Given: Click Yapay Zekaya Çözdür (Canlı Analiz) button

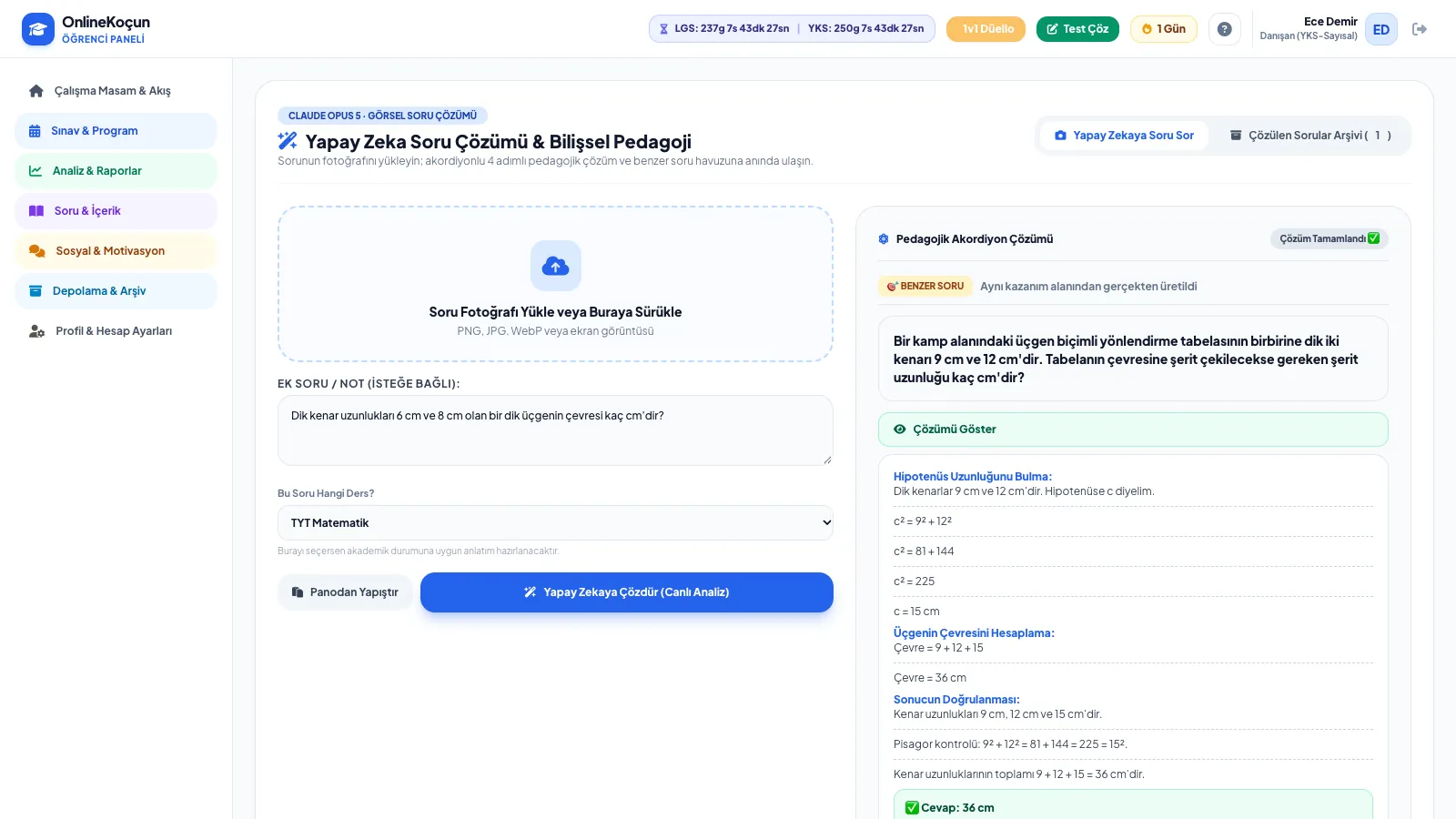Looking at the screenshot, I should (626, 592).
